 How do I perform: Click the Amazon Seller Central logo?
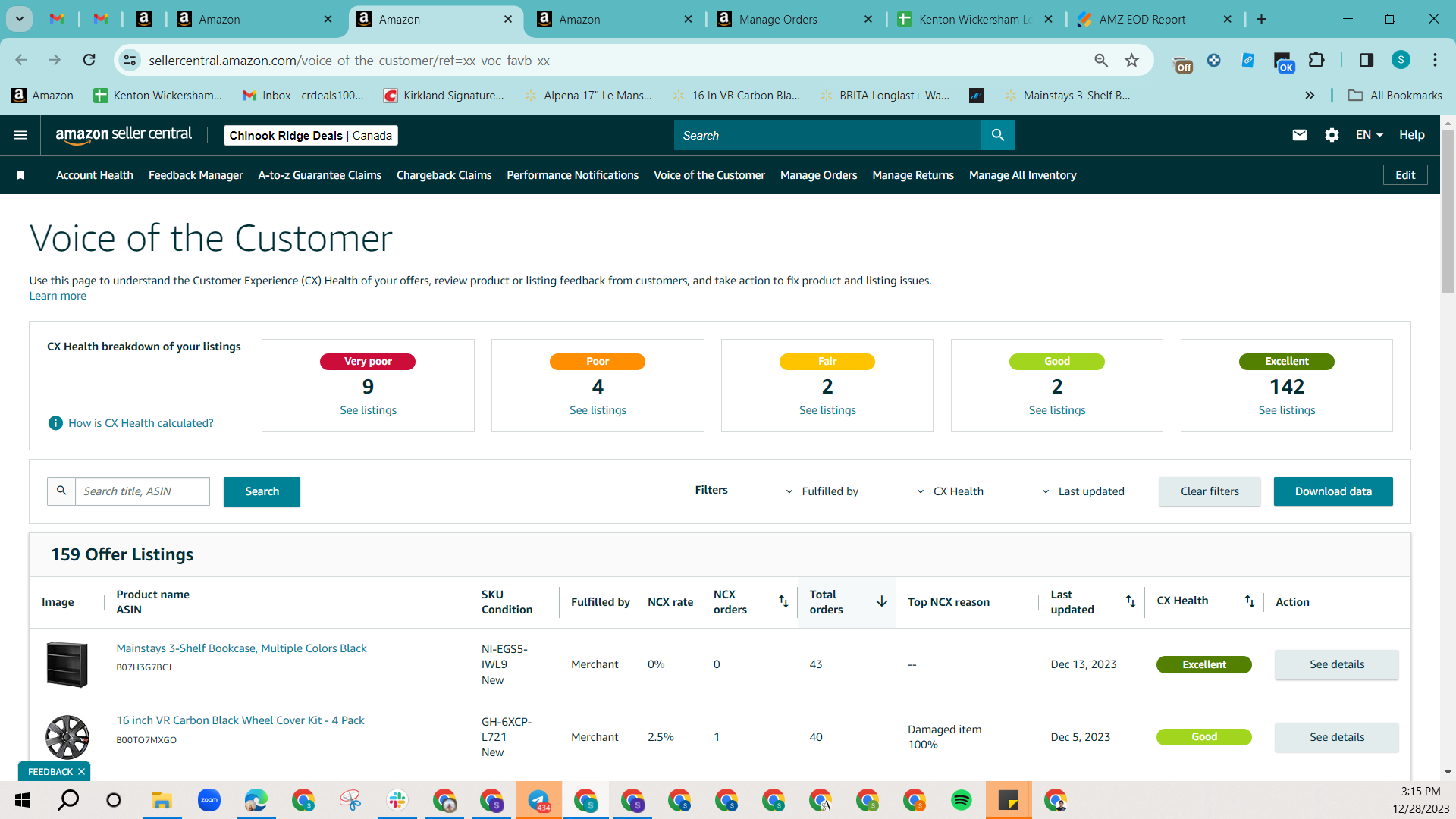click(x=124, y=135)
